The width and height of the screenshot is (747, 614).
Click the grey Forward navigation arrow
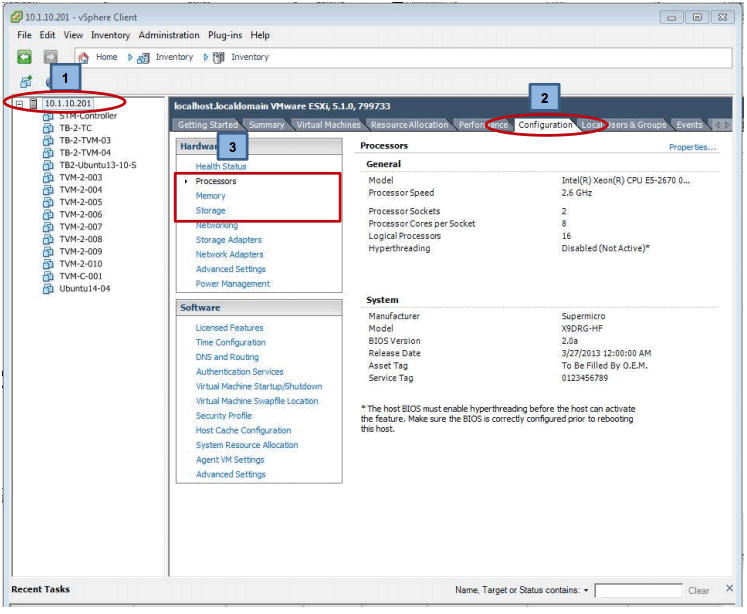pyautogui.click(x=50, y=57)
